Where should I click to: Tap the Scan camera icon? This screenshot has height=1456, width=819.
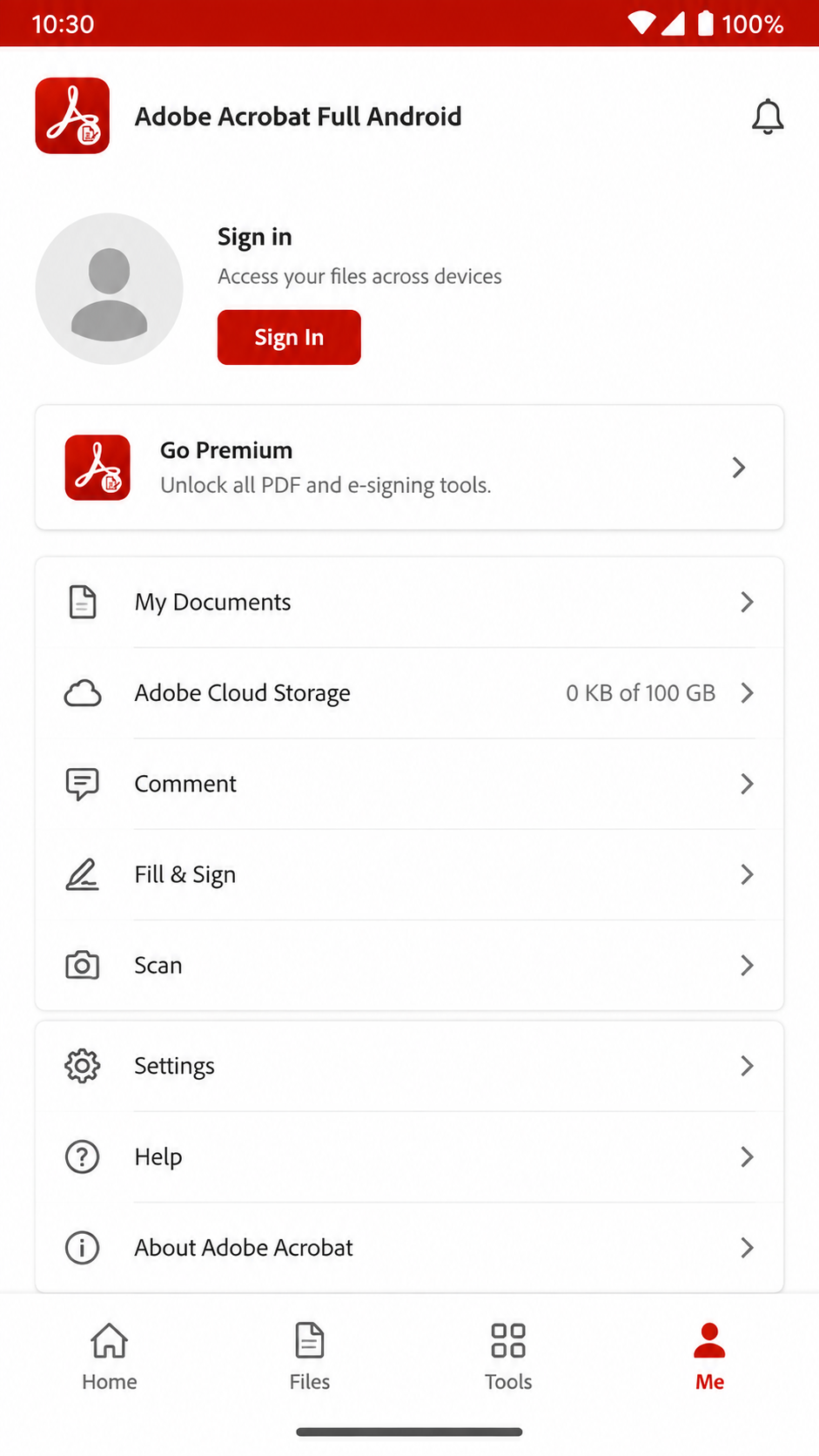coord(83,965)
